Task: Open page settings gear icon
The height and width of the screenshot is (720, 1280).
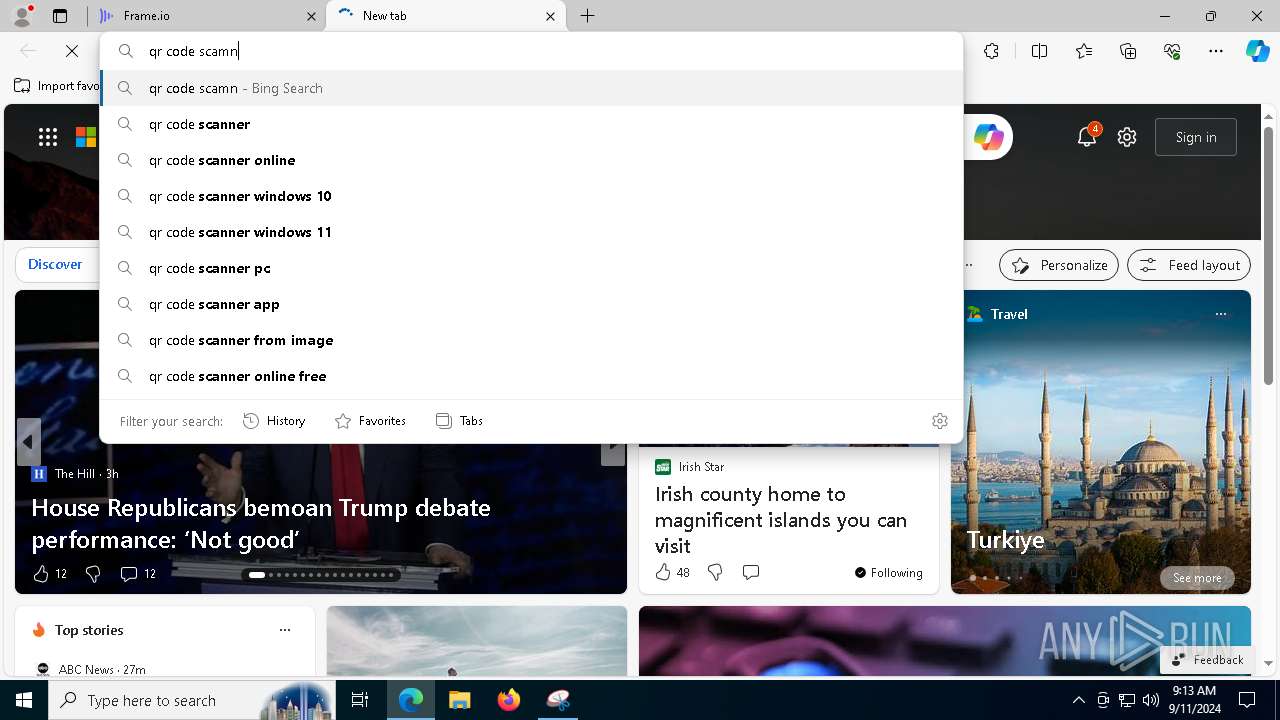Action: 1127,137
